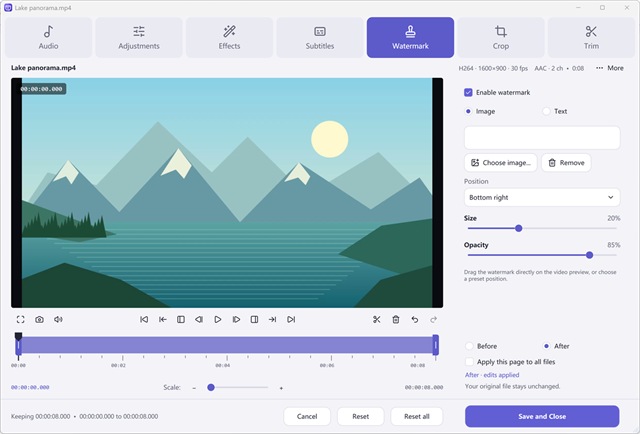Click Save and Close

[542, 416]
